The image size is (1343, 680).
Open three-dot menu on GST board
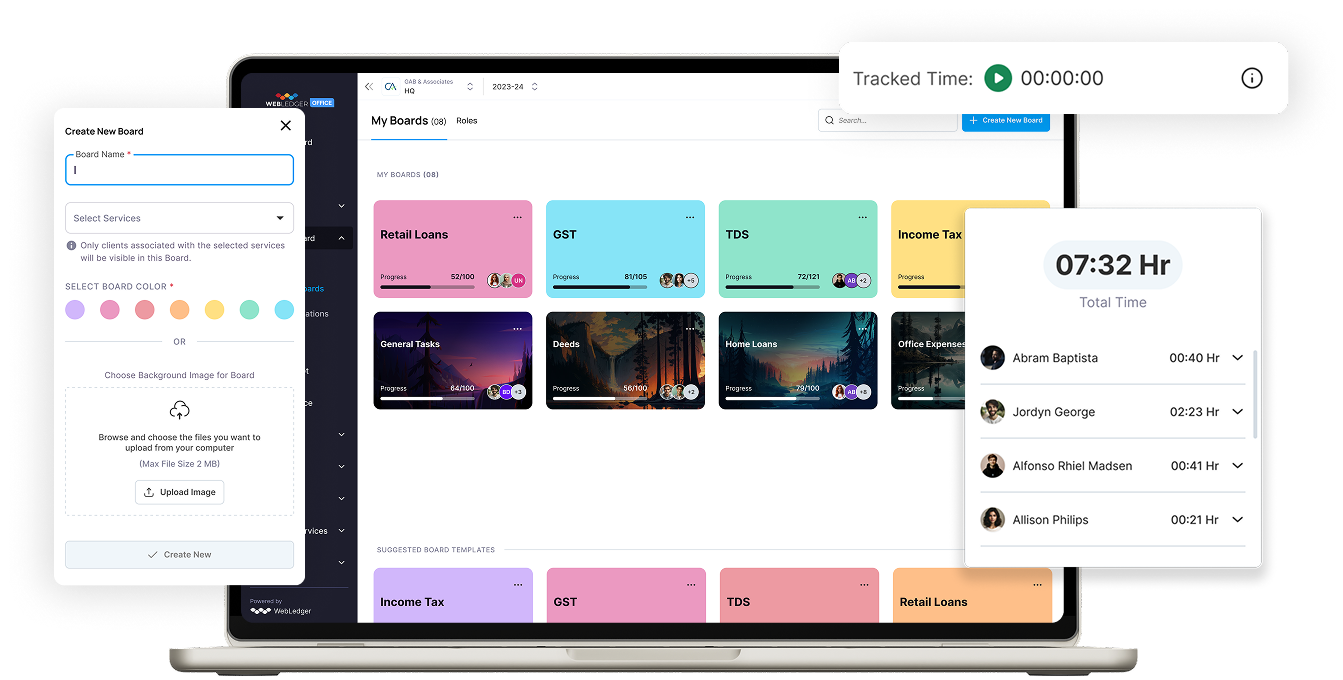pos(690,217)
